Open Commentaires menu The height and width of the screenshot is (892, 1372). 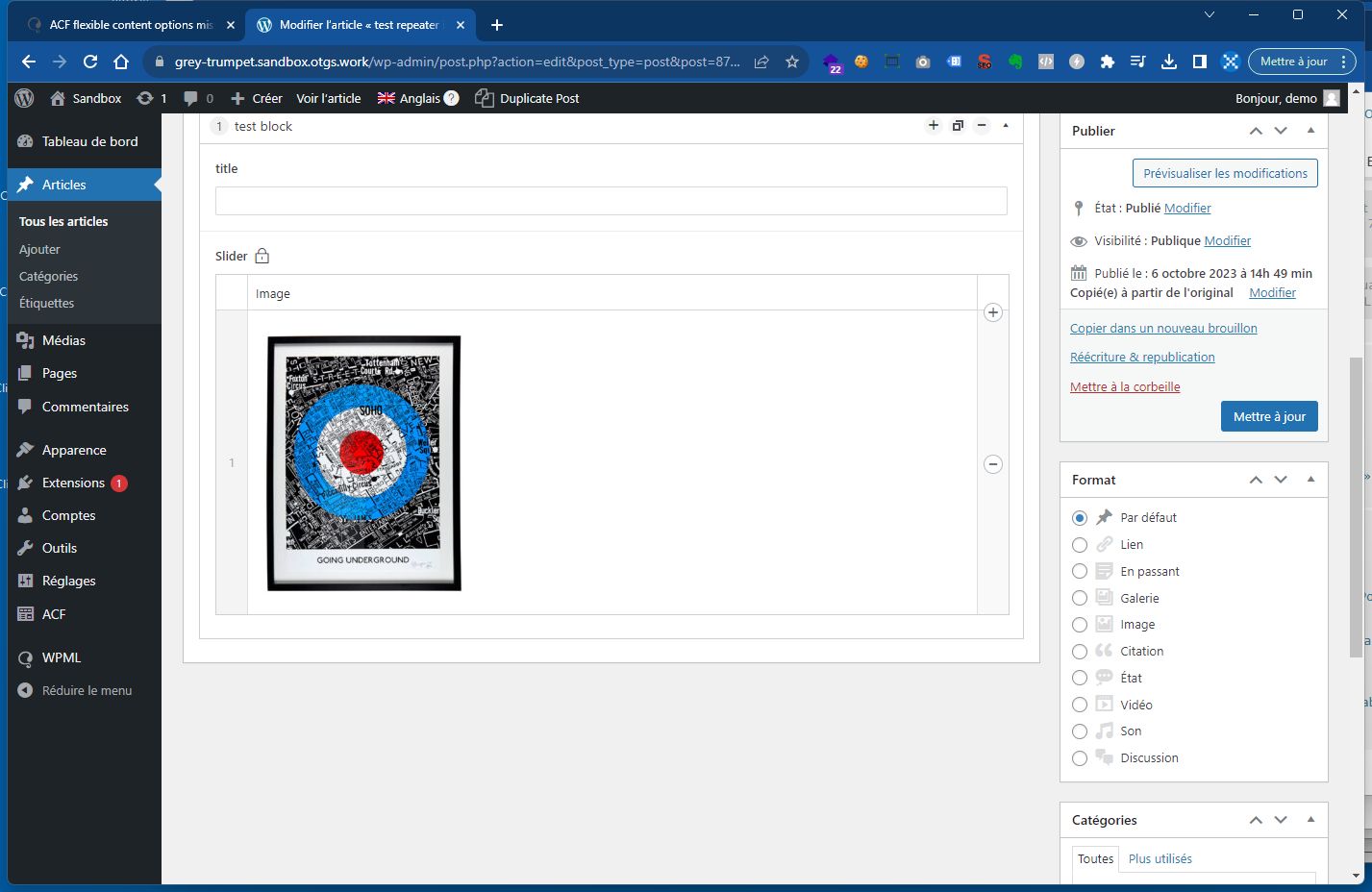[x=85, y=407]
